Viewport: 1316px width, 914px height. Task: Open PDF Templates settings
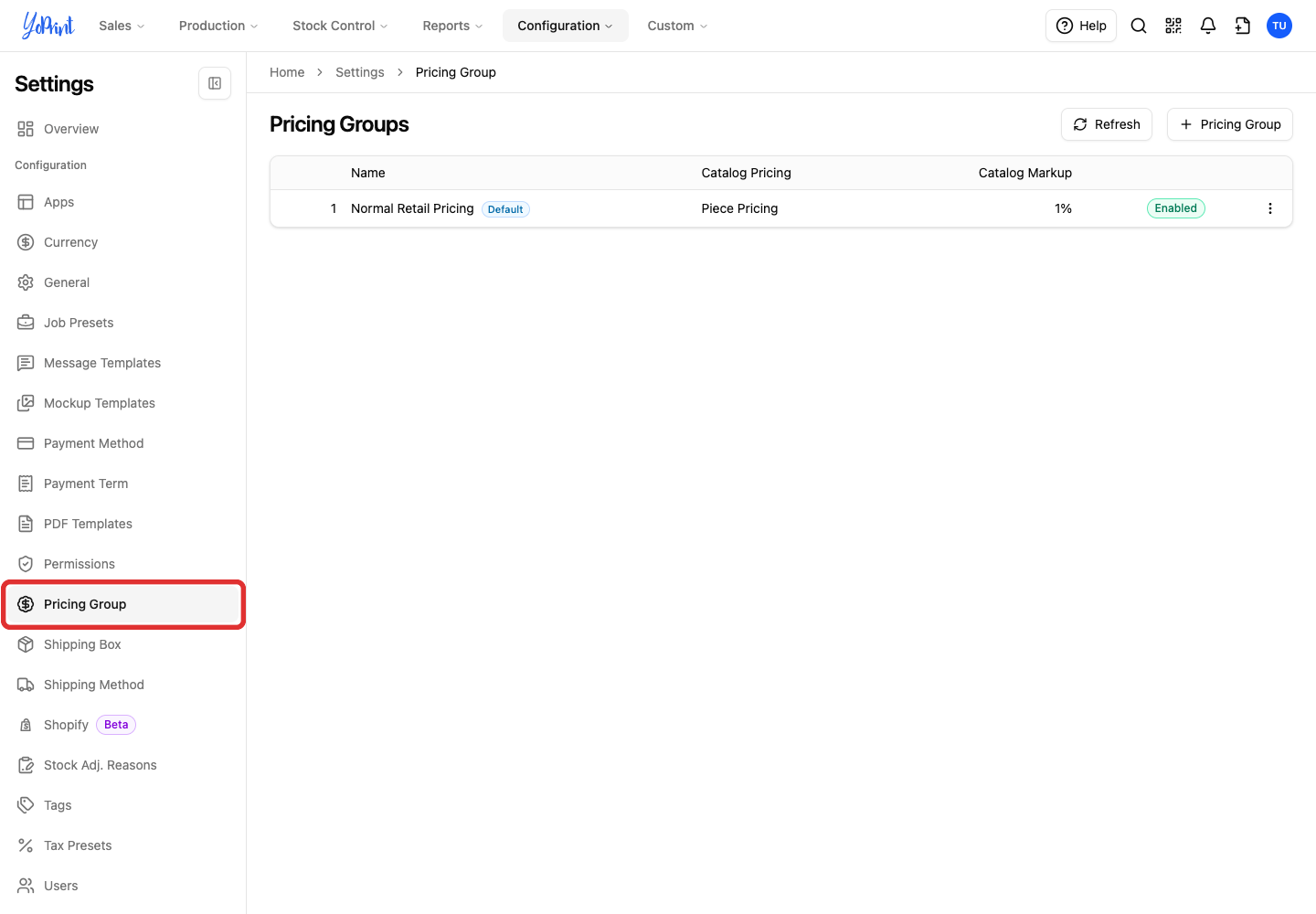coord(122,524)
